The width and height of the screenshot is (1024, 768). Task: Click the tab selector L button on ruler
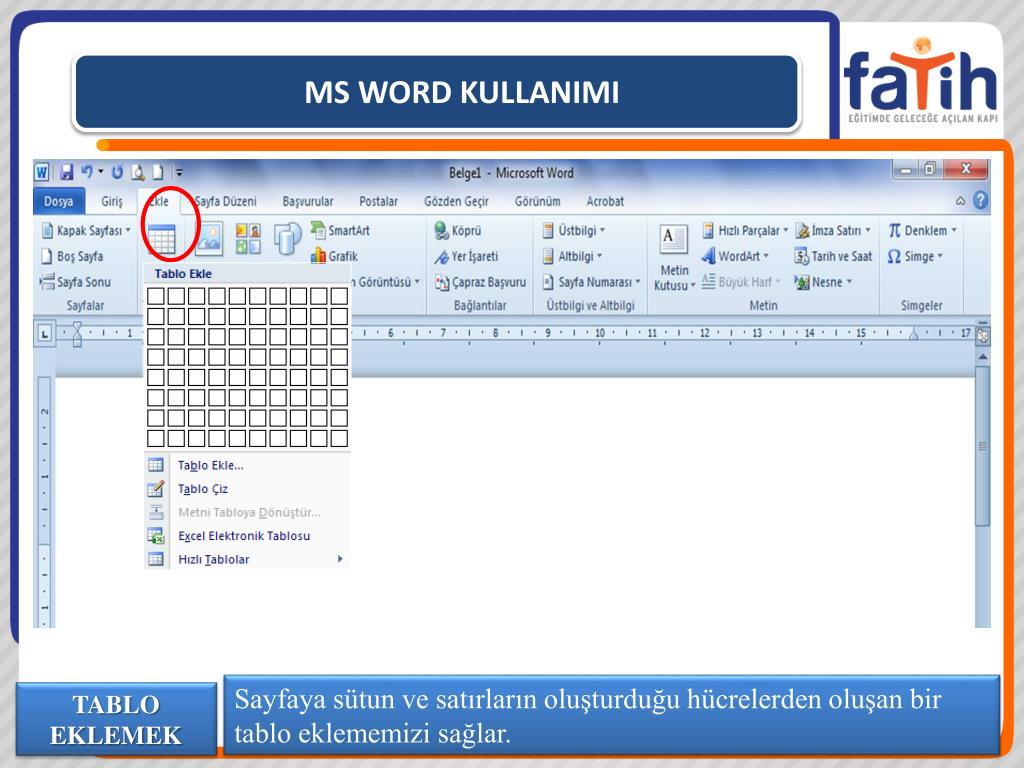[44, 334]
